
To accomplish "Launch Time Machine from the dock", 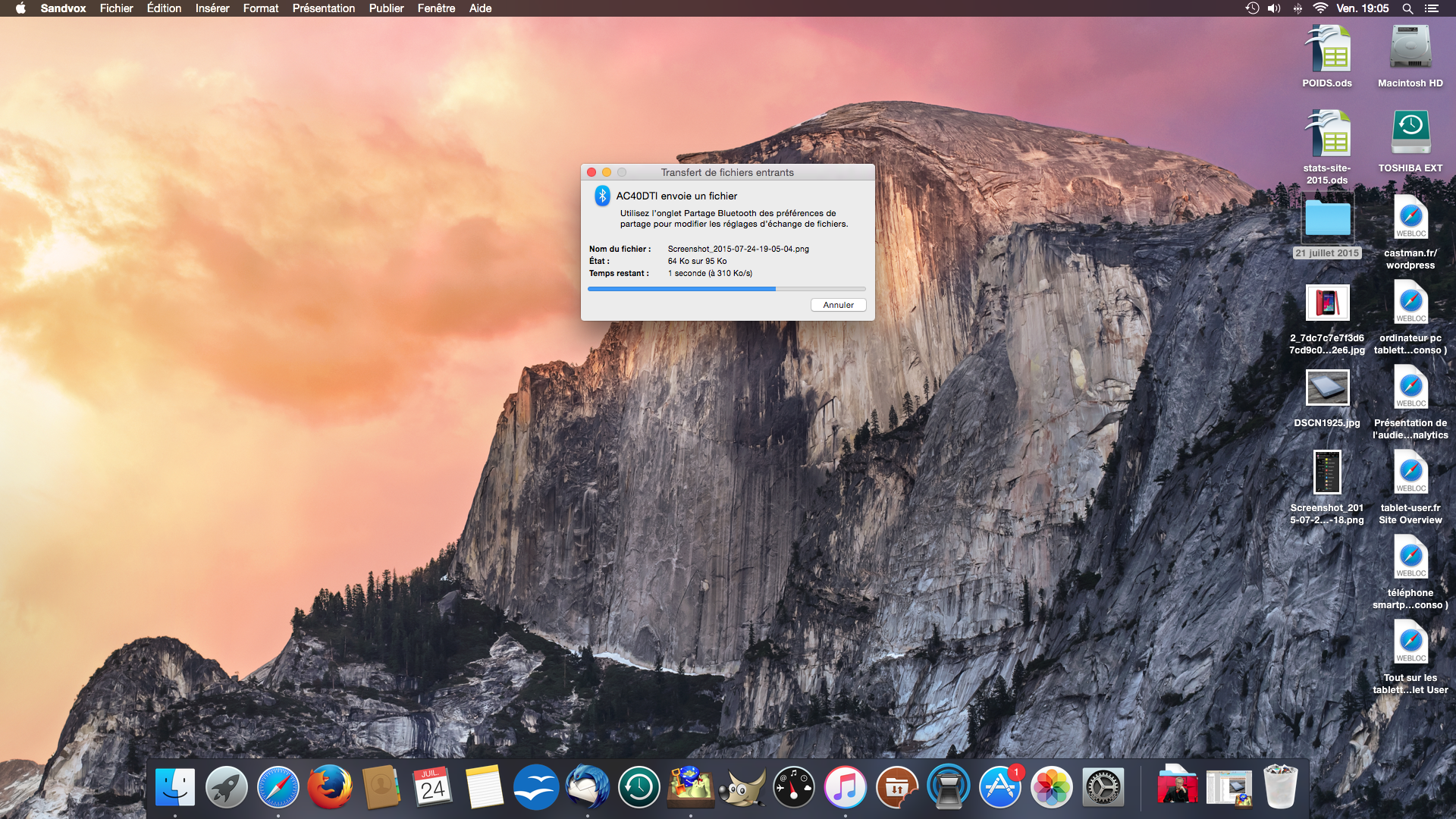I will (x=639, y=788).
